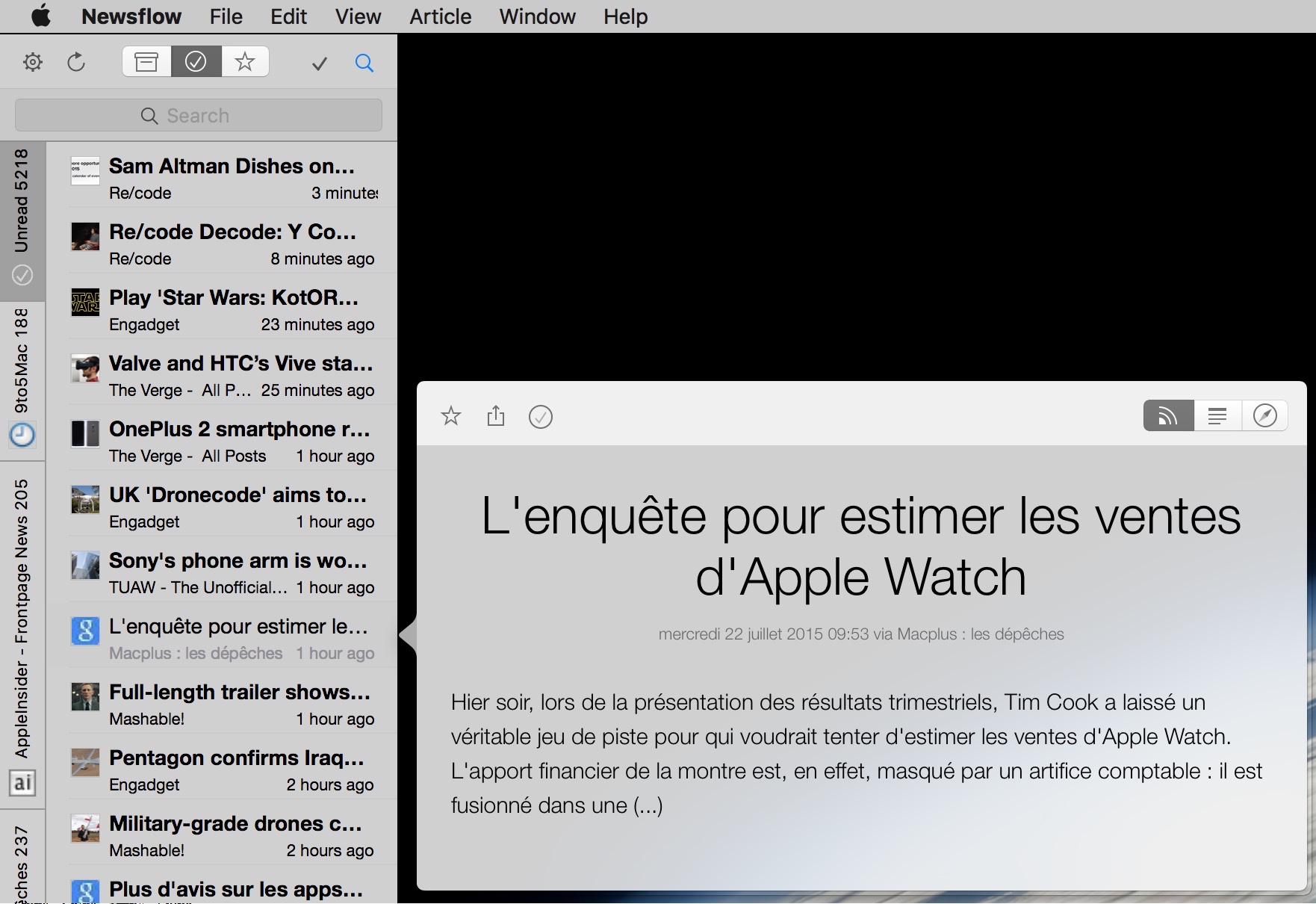
Task: Click thumbnail of Sam Altman article
Action: click(x=85, y=172)
